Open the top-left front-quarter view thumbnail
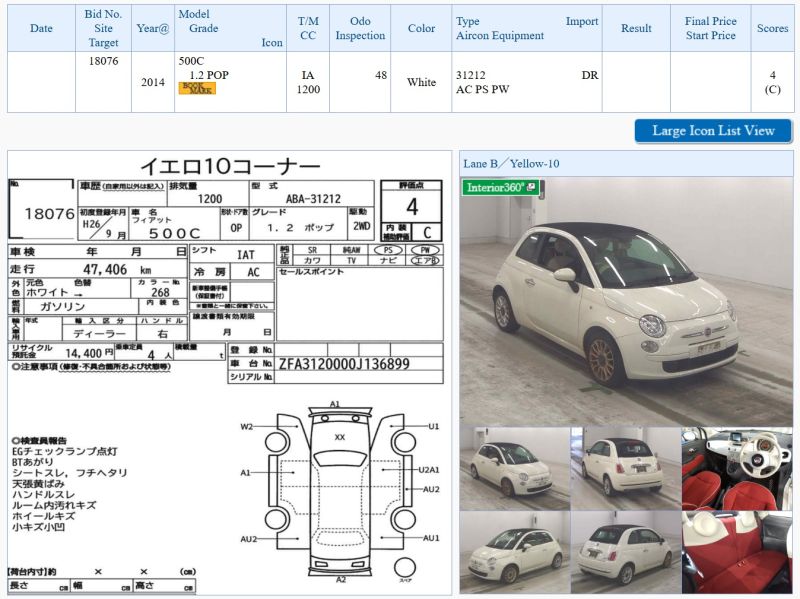Image resolution: width=800 pixels, height=599 pixels. pos(515,468)
